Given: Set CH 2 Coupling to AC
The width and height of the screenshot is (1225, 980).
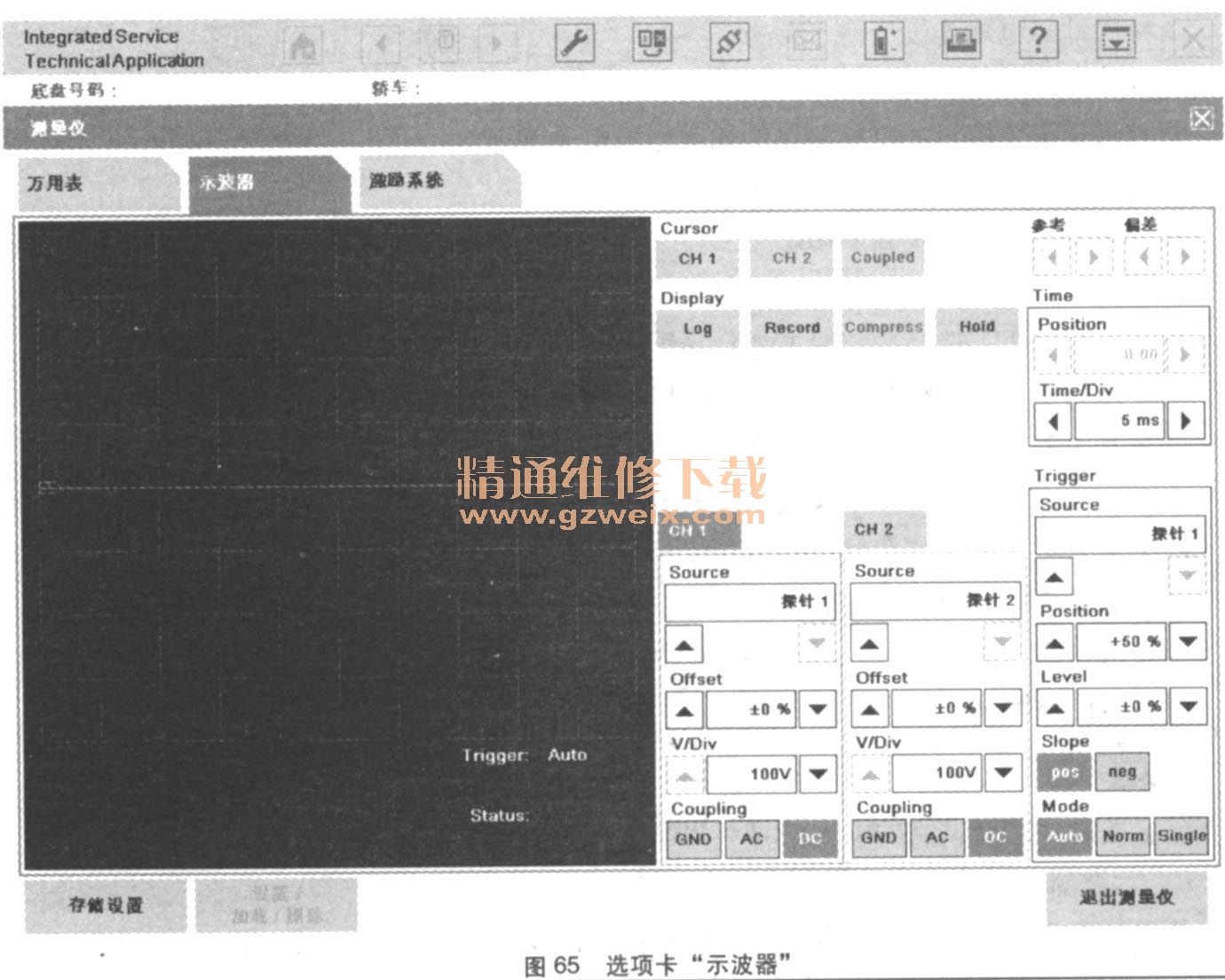Looking at the screenshot, I should [x=937, y=838].
